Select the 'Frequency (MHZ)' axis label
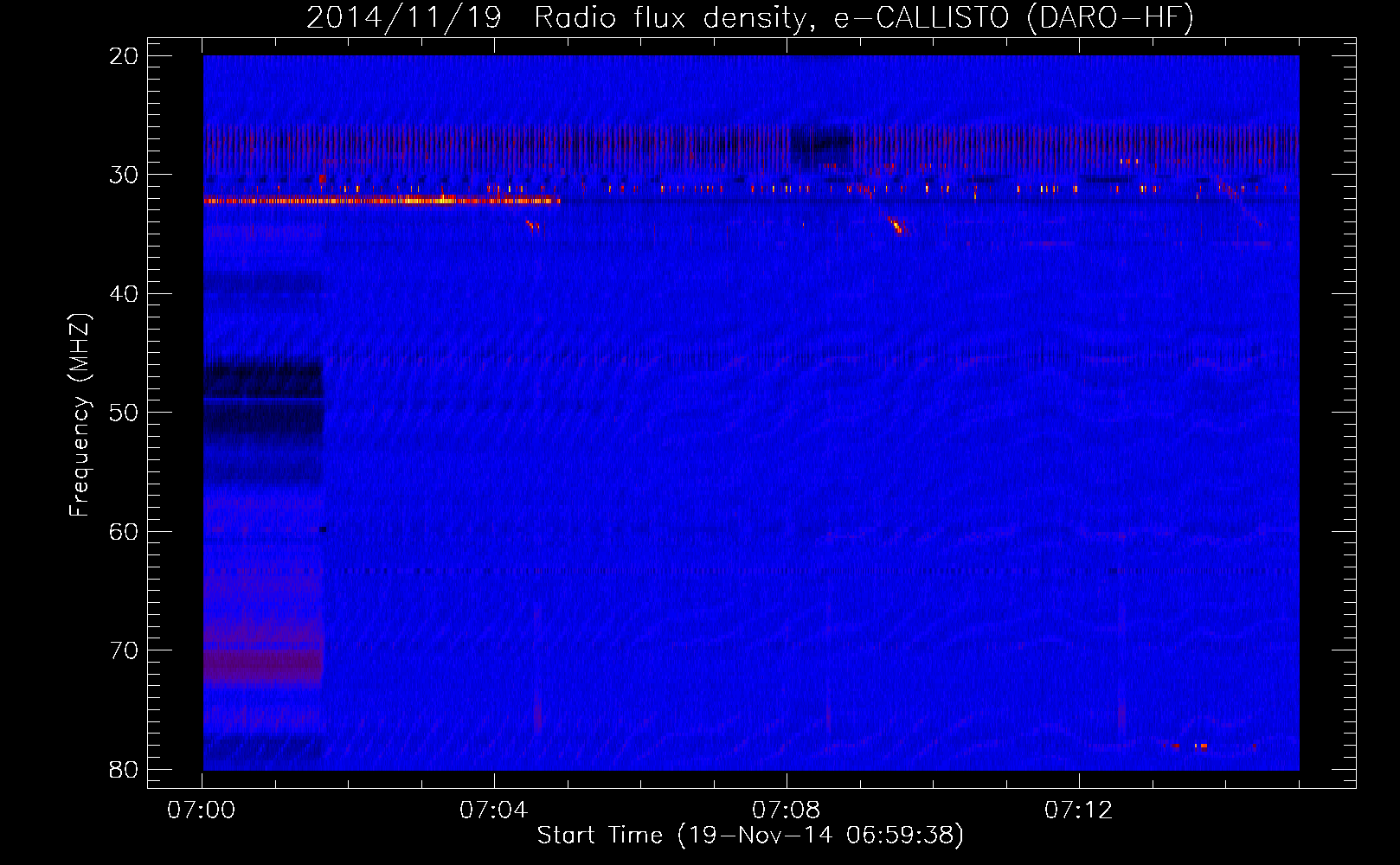 [80, 415]
